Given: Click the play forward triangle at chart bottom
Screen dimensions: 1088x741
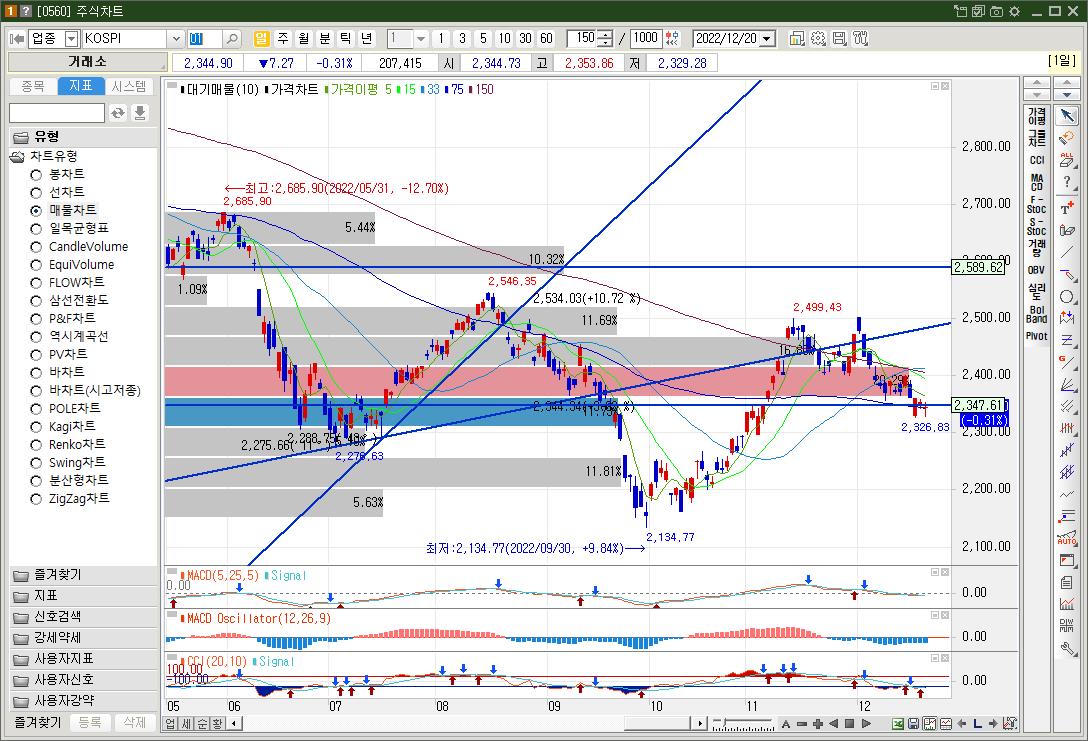Looking at the screenshot, I should (866, 724).
